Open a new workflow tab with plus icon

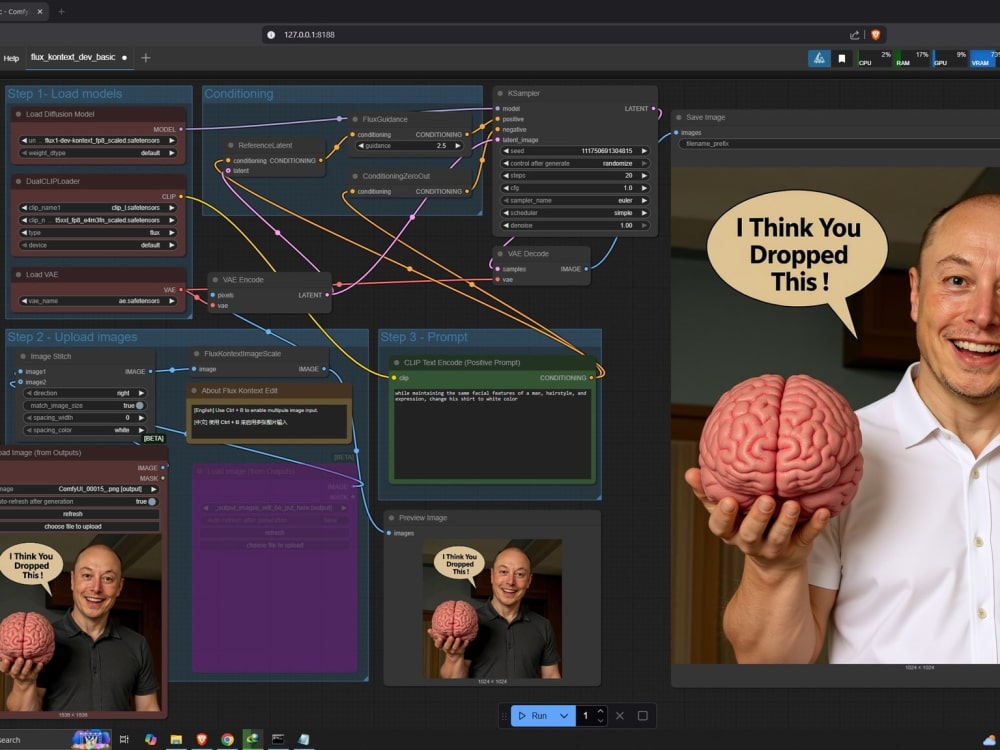click(x=145, y=58)
